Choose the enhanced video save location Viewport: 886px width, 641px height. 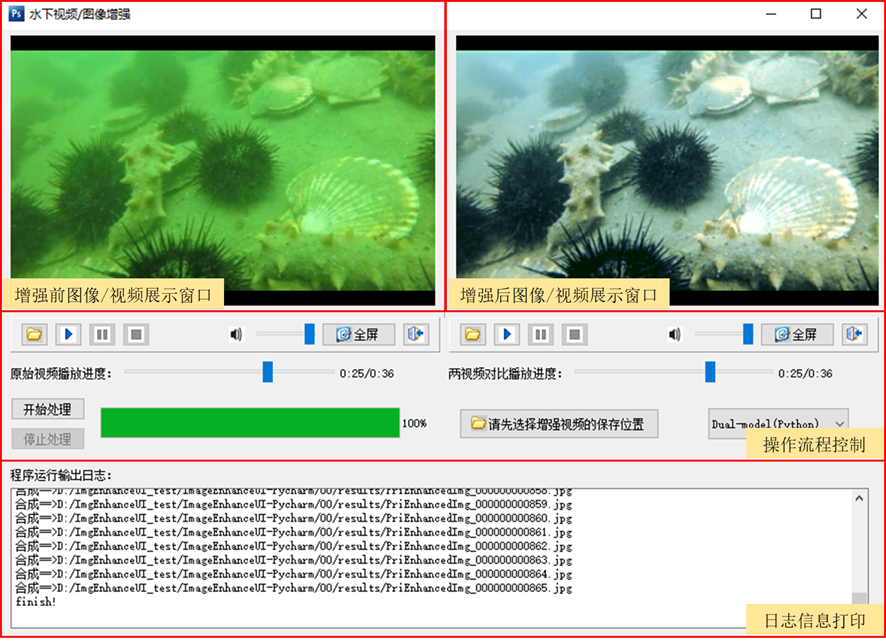[558, 423]
